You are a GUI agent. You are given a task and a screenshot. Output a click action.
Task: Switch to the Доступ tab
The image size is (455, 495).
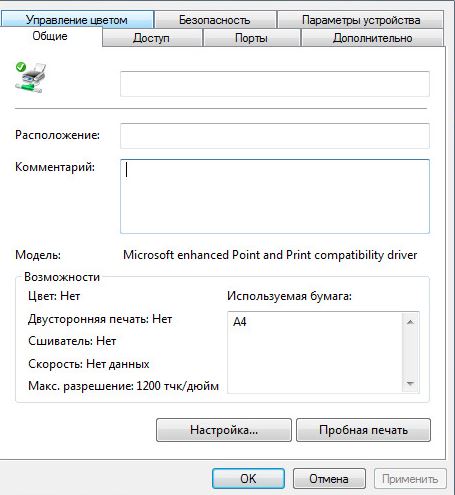coord(152,38)
